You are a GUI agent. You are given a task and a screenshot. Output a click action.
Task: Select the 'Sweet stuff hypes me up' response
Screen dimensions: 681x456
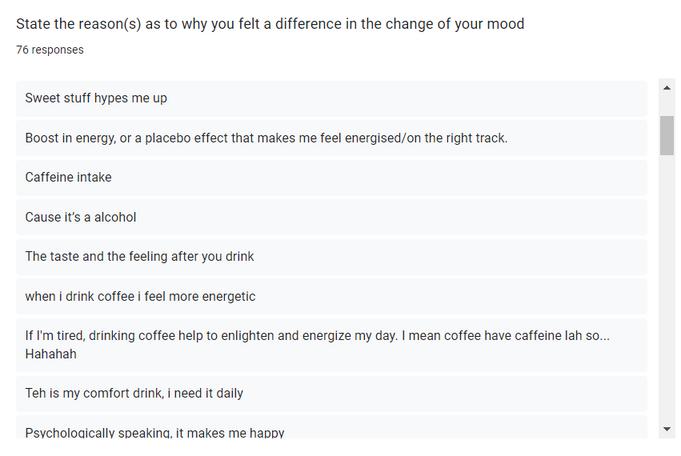(331, 98)
